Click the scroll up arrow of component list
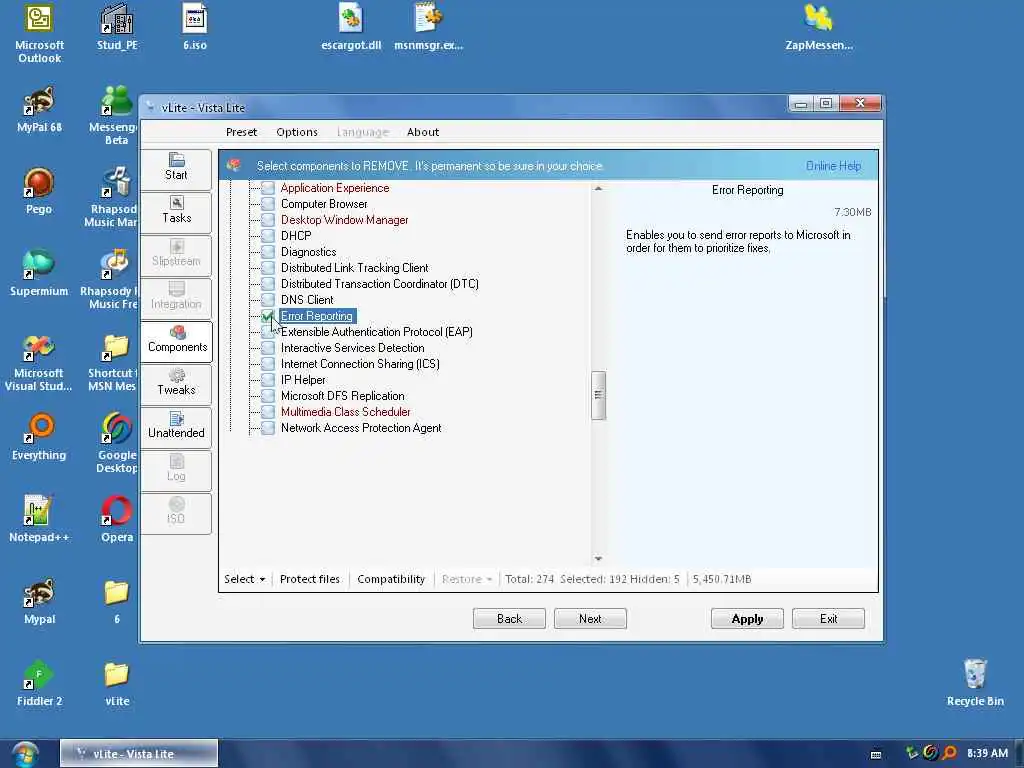 [598, 189]
